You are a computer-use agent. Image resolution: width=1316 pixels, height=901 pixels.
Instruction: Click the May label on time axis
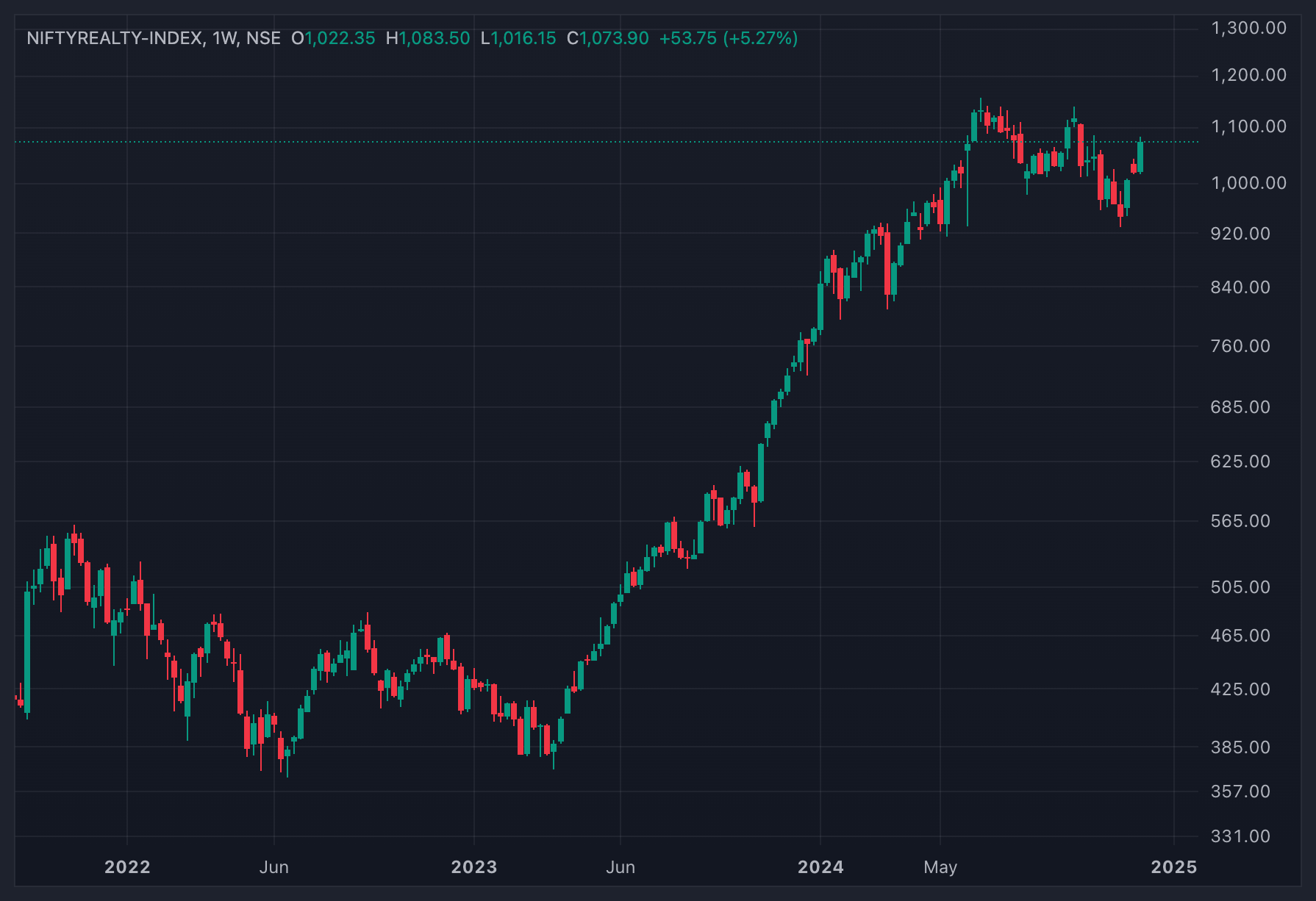[x=940, y=867]
